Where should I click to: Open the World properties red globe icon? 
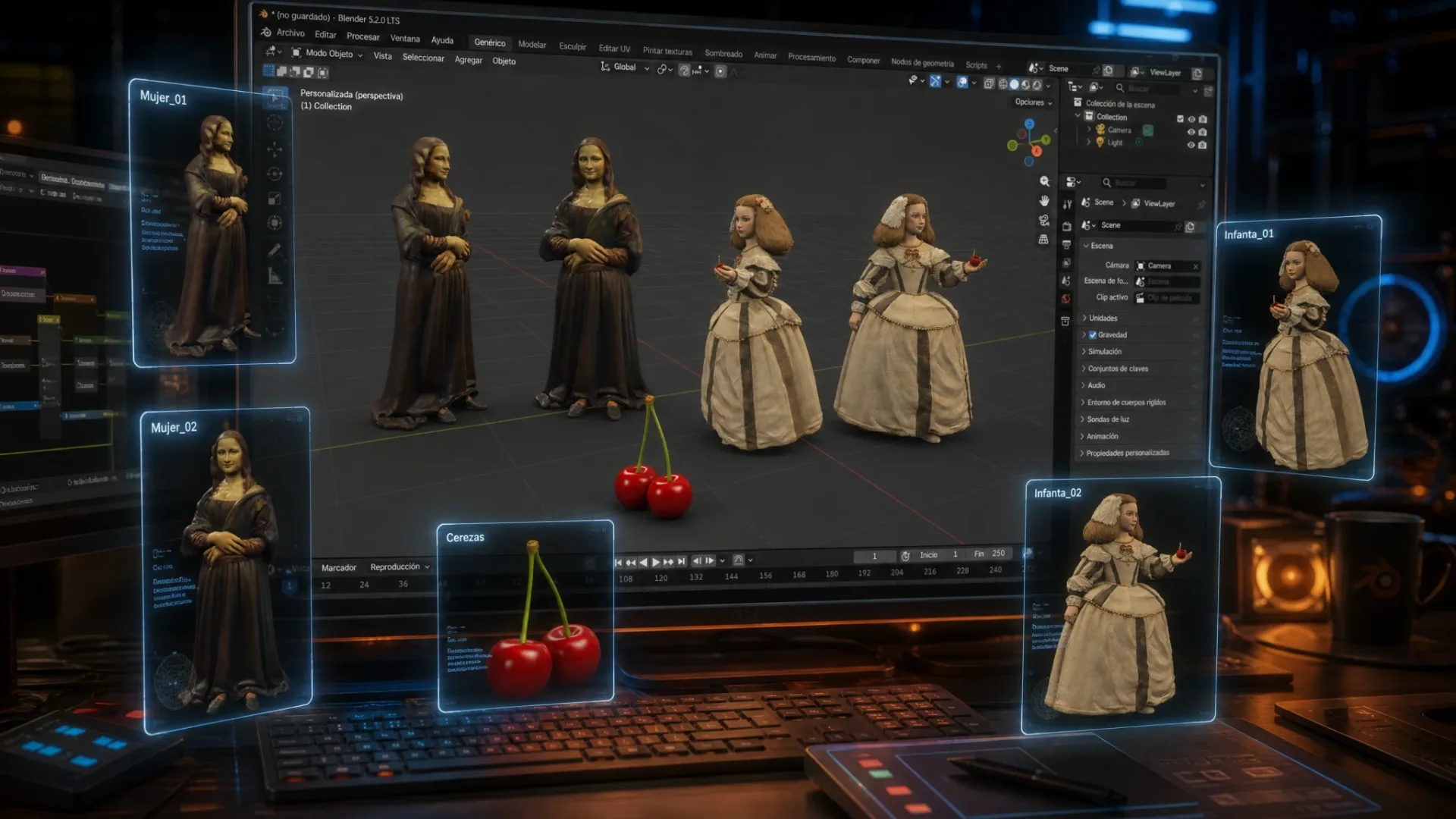point(1065,299)
